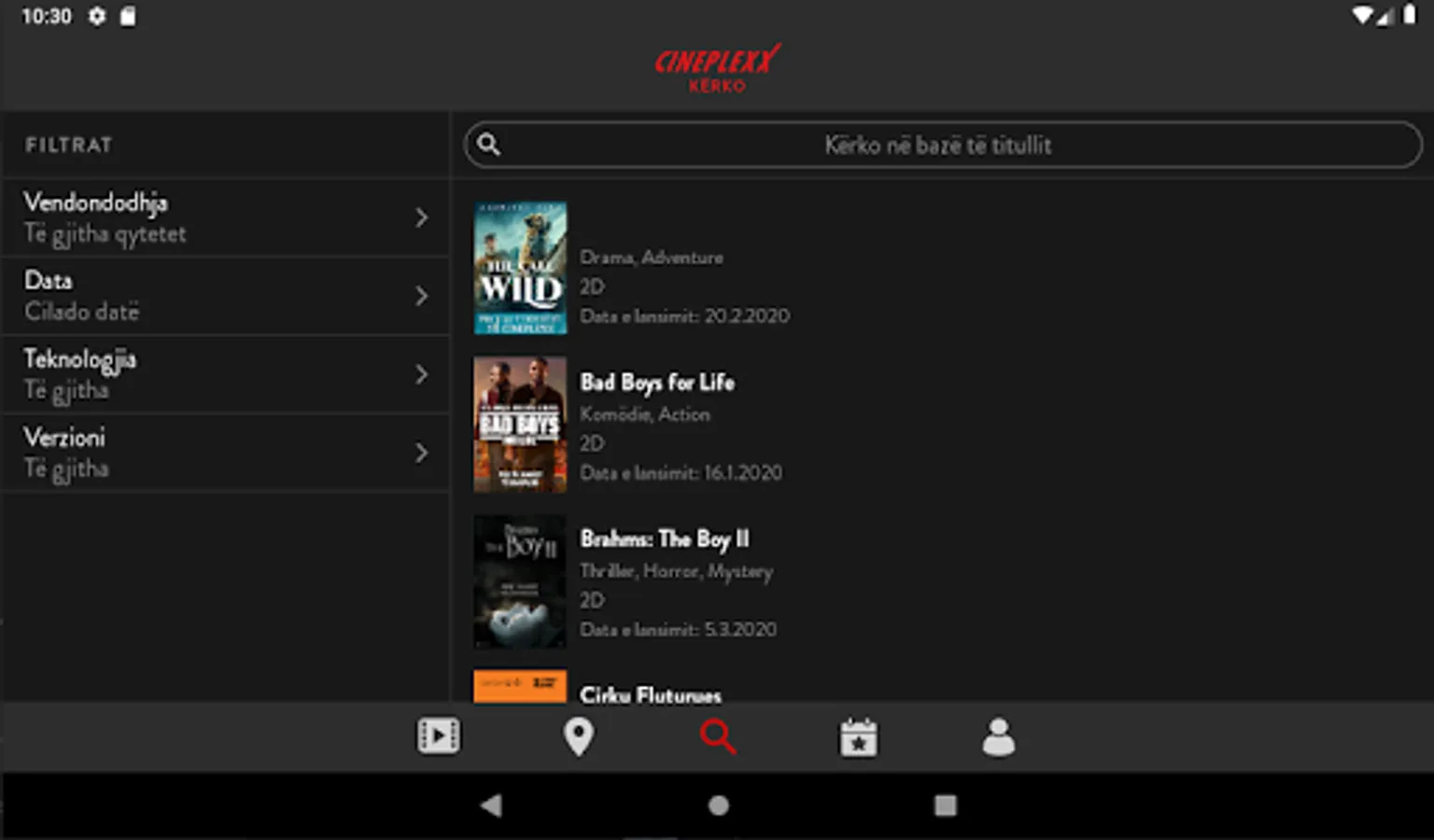
Task: Tap Android home navigation button
Action: point(718,805)
